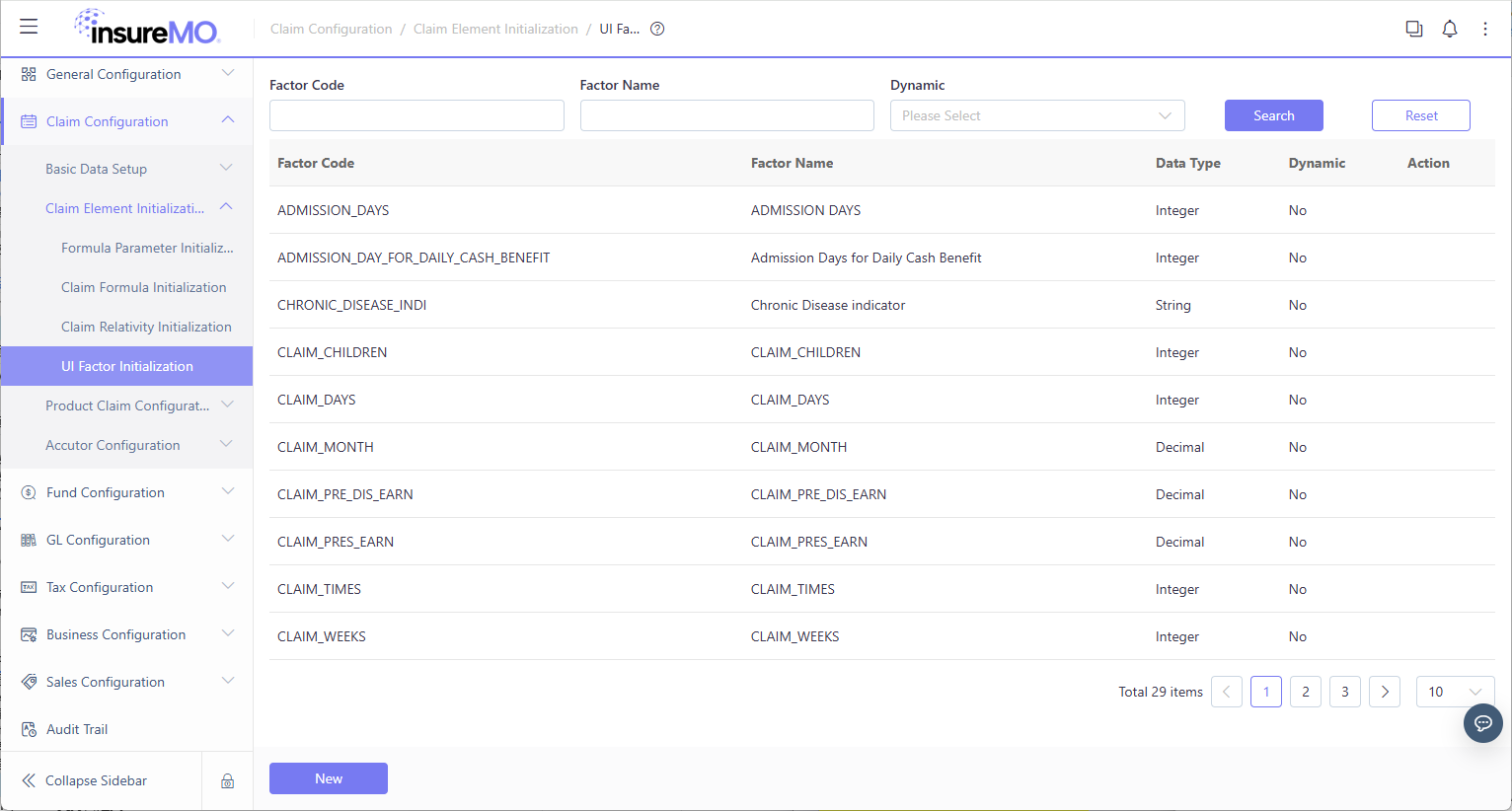Viewport: 1512px width, 811px height.
Task: Open the notifications bell
Action: coord(1450,29)
